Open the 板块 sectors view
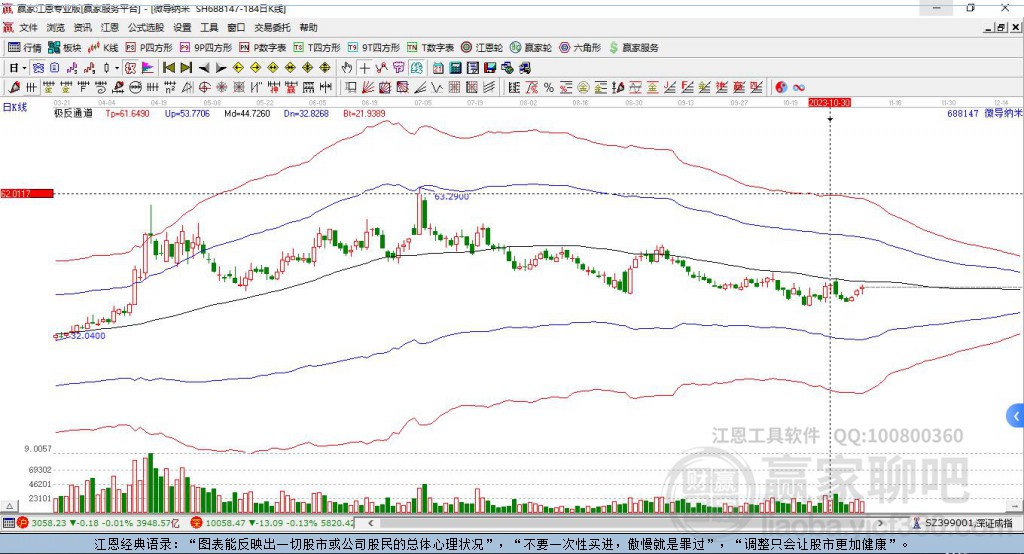Screen dimensions: 1024x554 tap(65, 48)
